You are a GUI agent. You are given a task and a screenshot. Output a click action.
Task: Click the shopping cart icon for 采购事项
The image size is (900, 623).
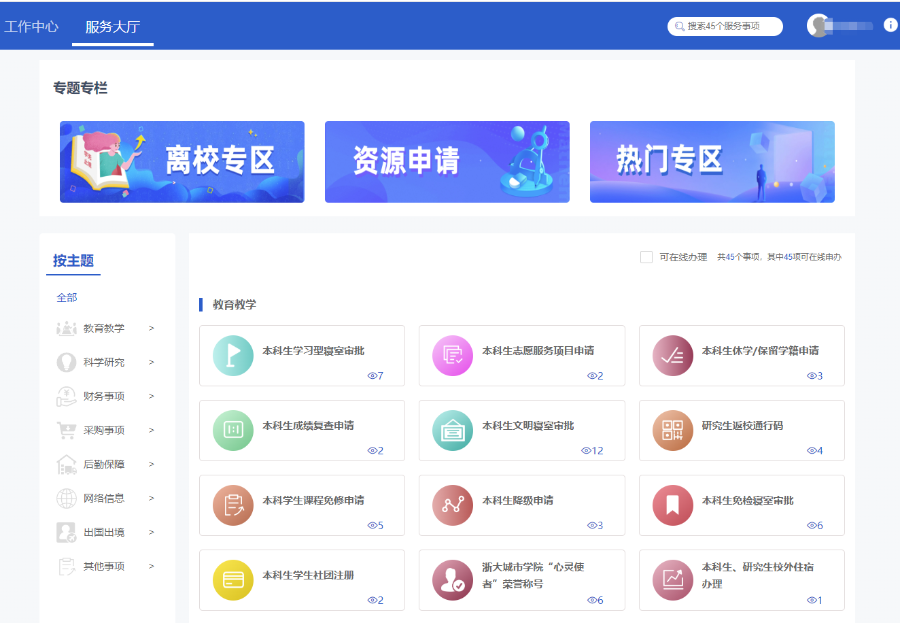67,430
